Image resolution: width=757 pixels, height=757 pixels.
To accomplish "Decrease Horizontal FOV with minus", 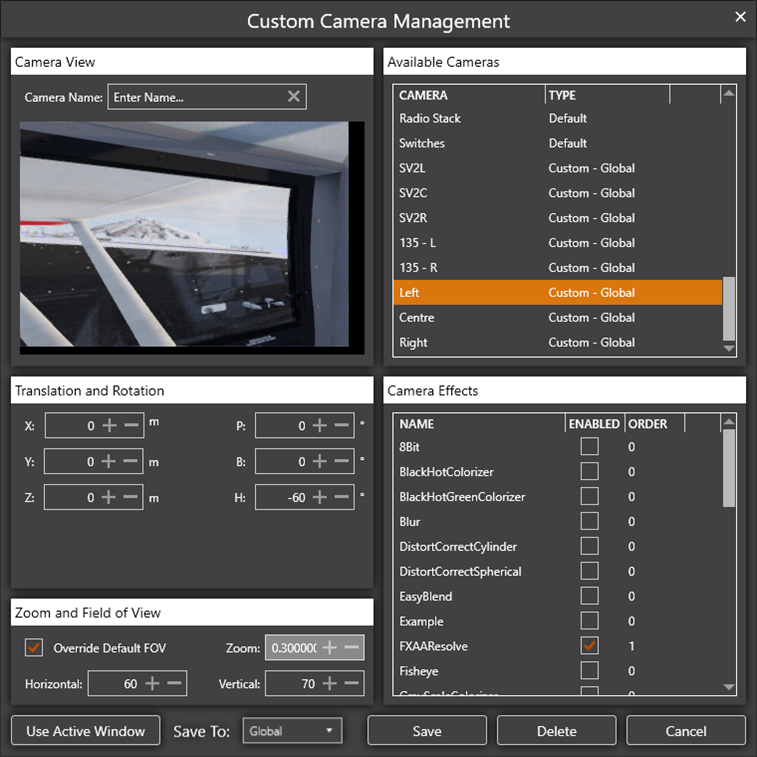I will click(x=174, y=683).
